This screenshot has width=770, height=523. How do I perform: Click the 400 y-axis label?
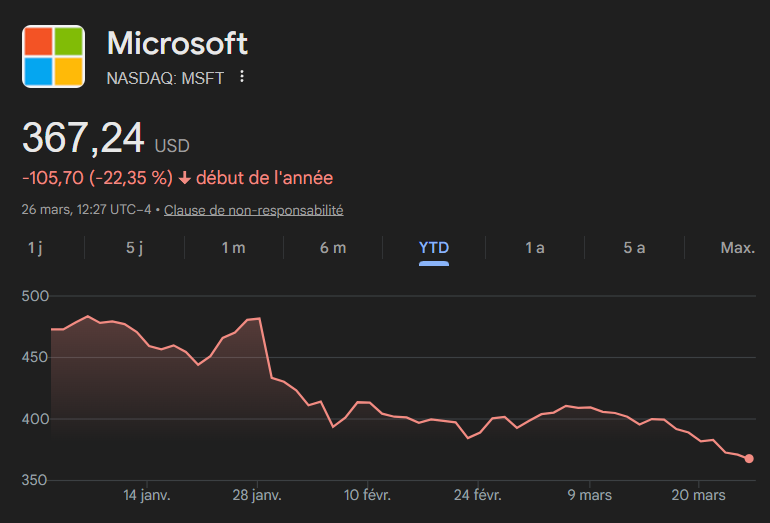[35, 419]
